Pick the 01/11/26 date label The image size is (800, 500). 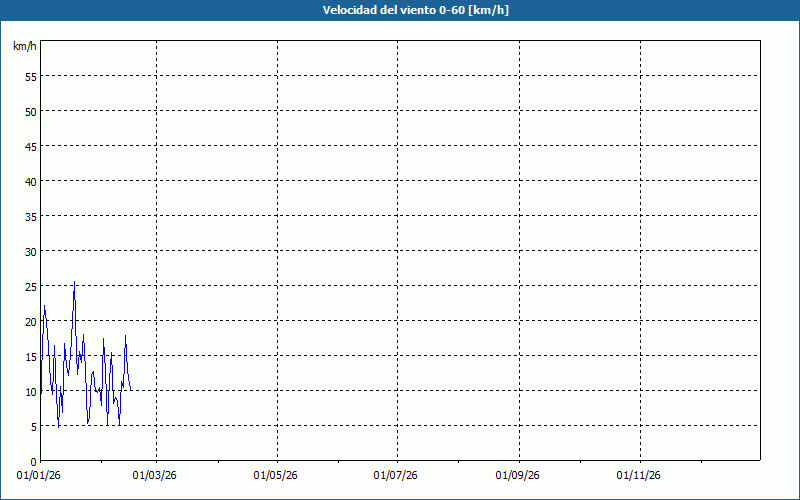pyautogui.click(x=639, y=475)
